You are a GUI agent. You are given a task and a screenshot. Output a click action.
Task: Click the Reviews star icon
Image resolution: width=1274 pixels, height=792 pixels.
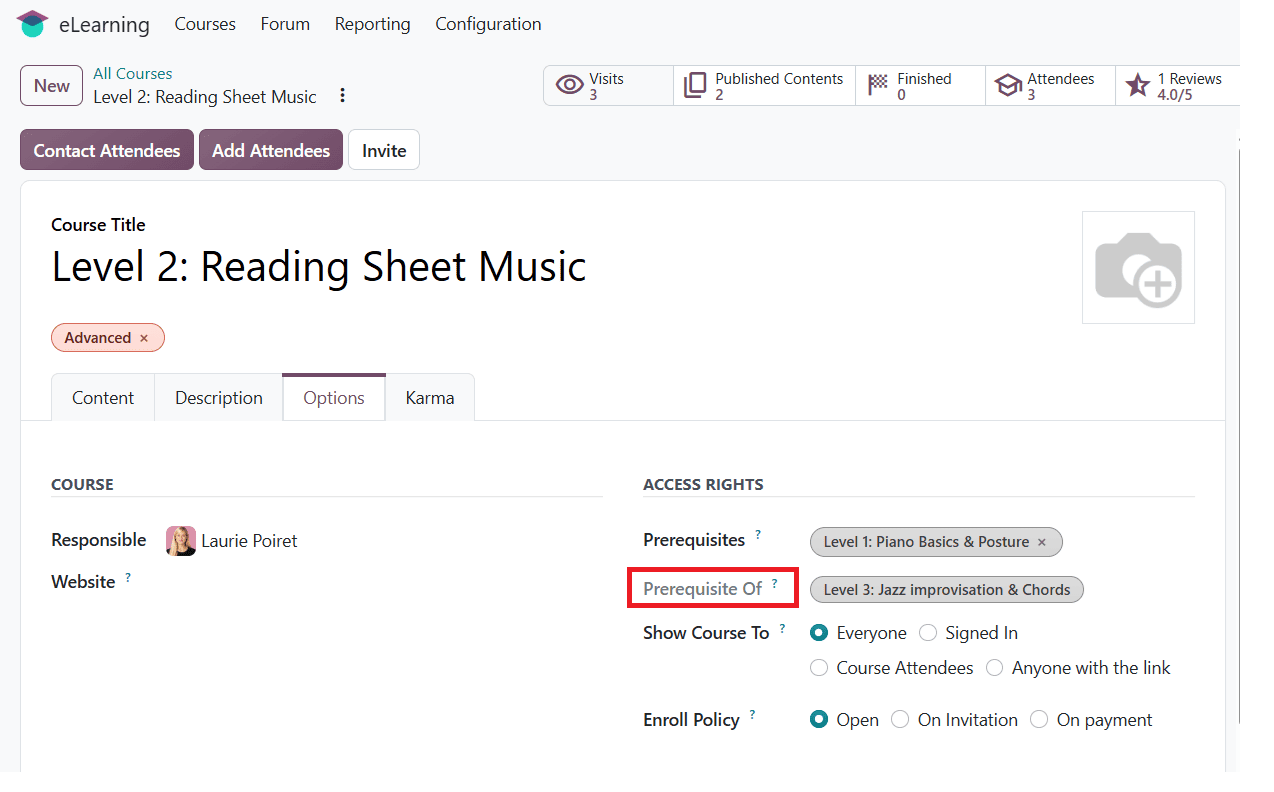[x=1138, y=85]
